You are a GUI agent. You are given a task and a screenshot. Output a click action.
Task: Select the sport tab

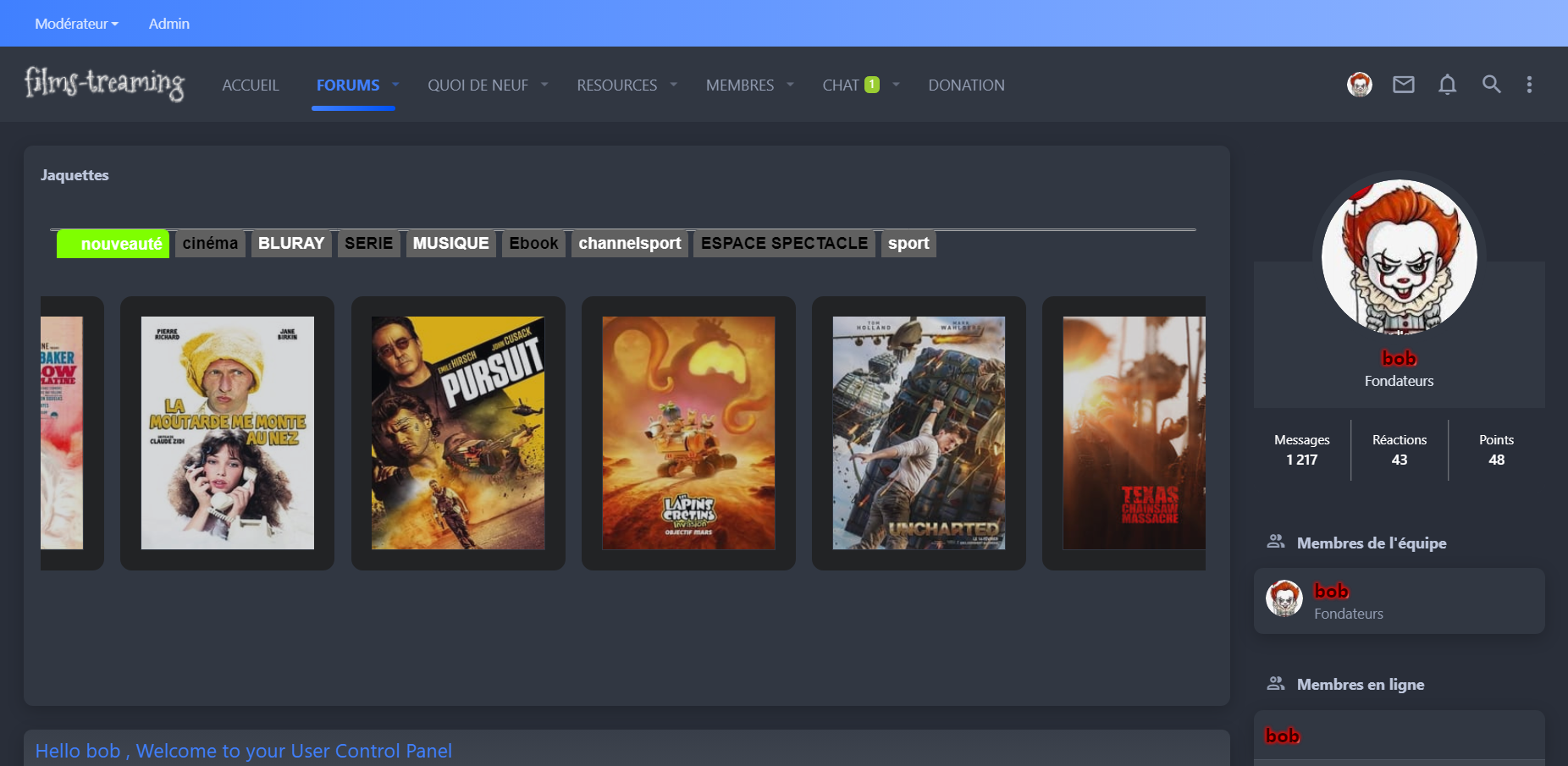click(908, 244)
